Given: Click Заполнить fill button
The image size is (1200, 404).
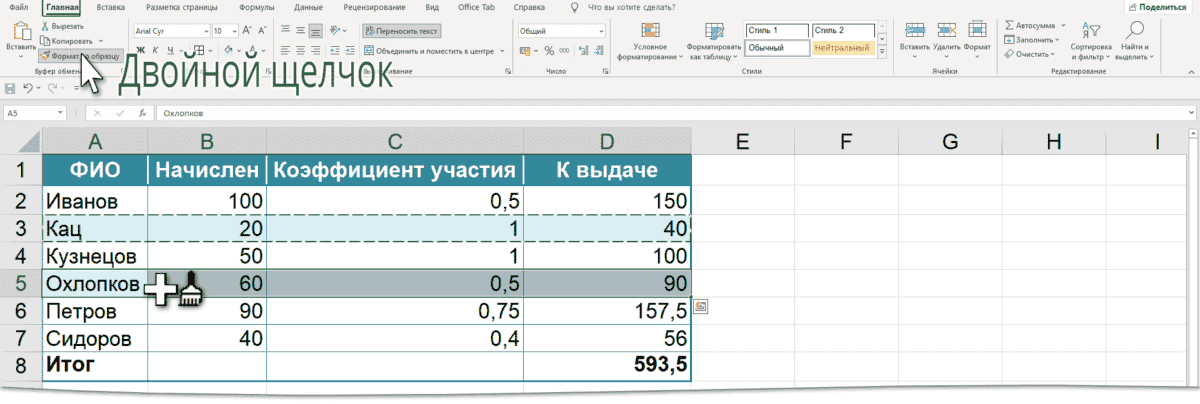Looking at the screenshot, I should click(x=1030, y=40).
